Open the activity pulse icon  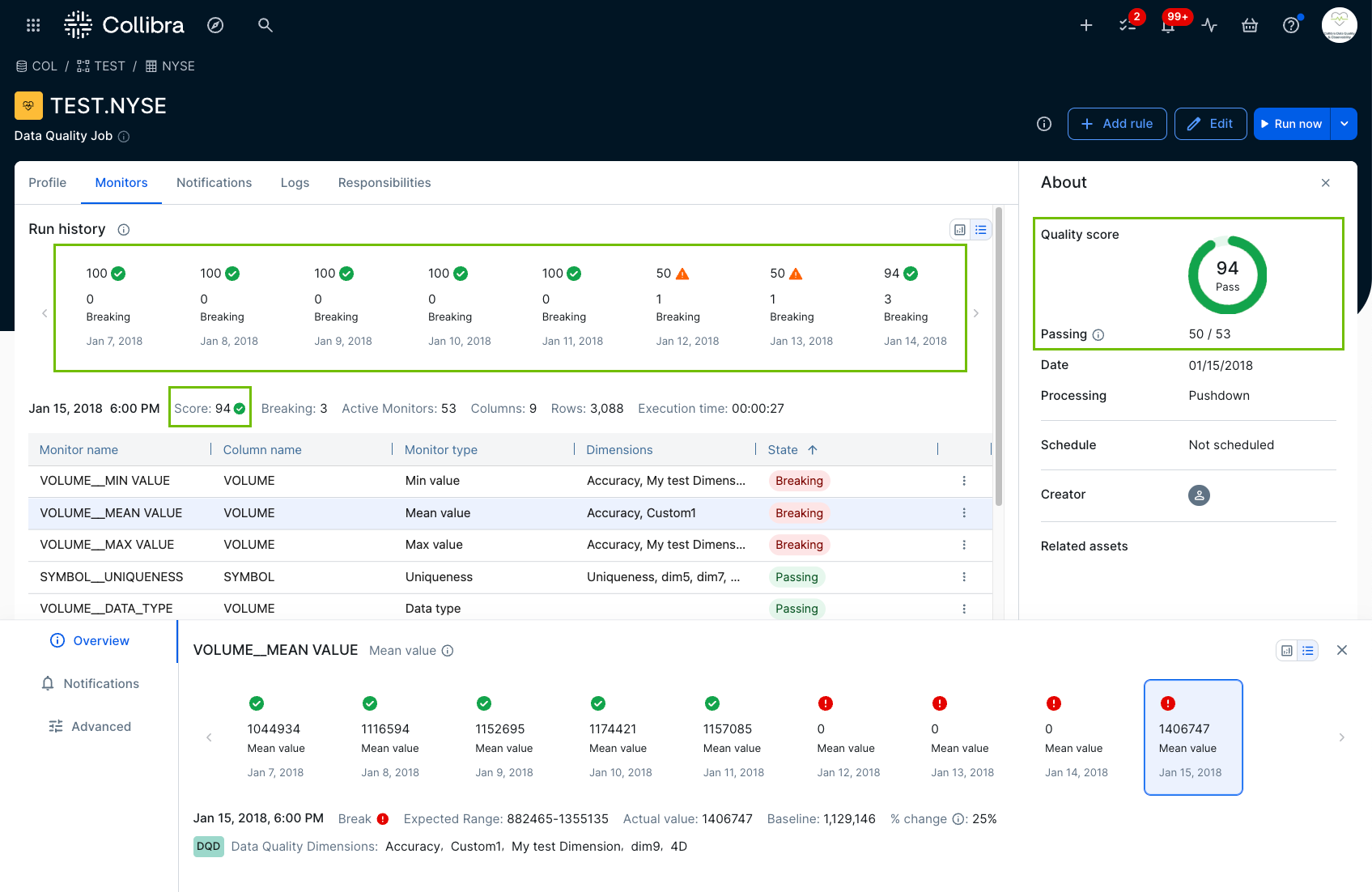coord(1209,25)
